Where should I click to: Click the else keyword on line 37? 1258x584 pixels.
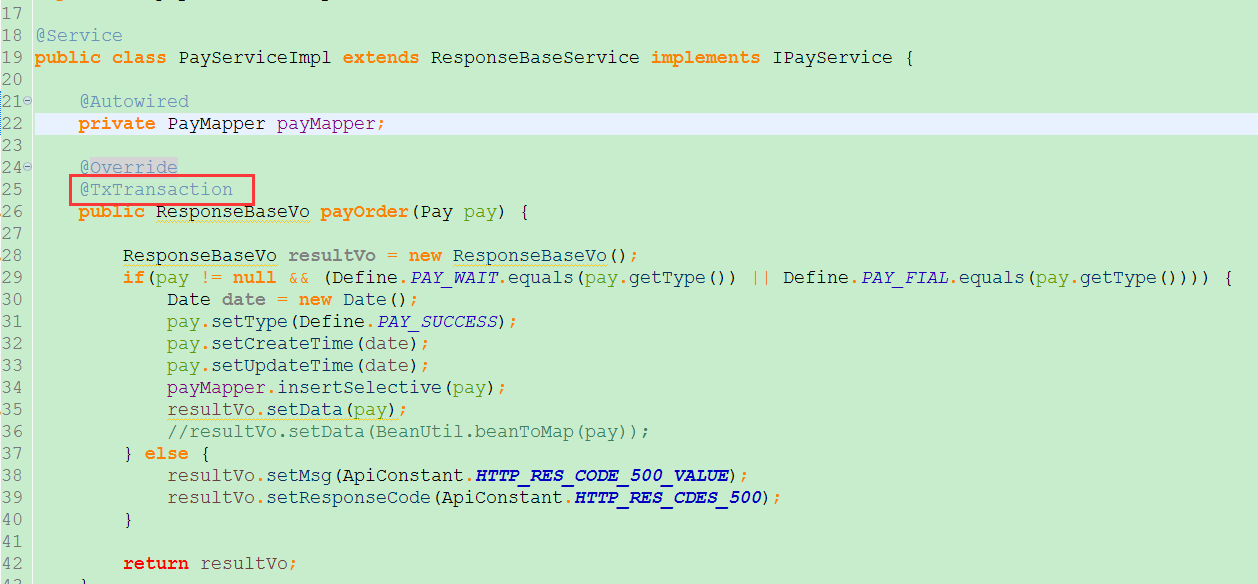167,453
